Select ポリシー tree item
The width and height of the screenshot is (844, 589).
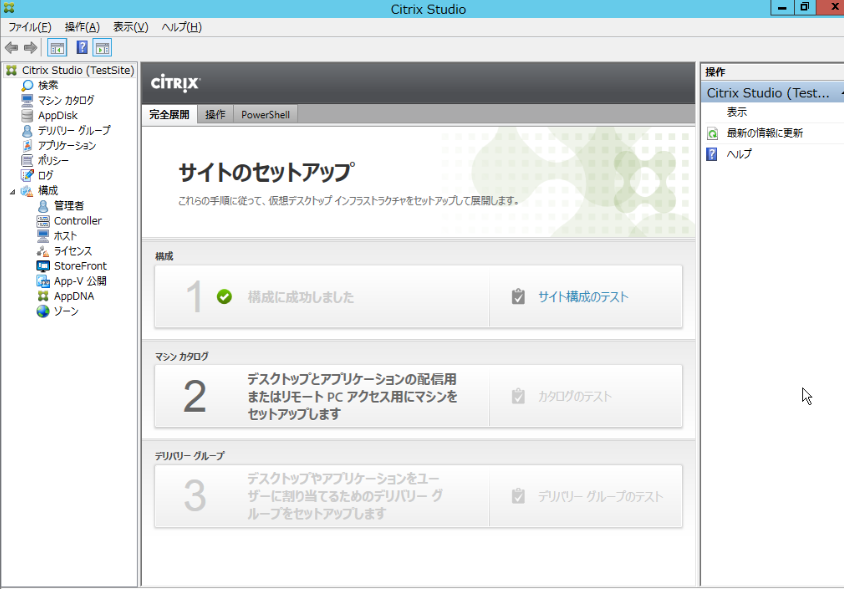click(x=53, y=160)
